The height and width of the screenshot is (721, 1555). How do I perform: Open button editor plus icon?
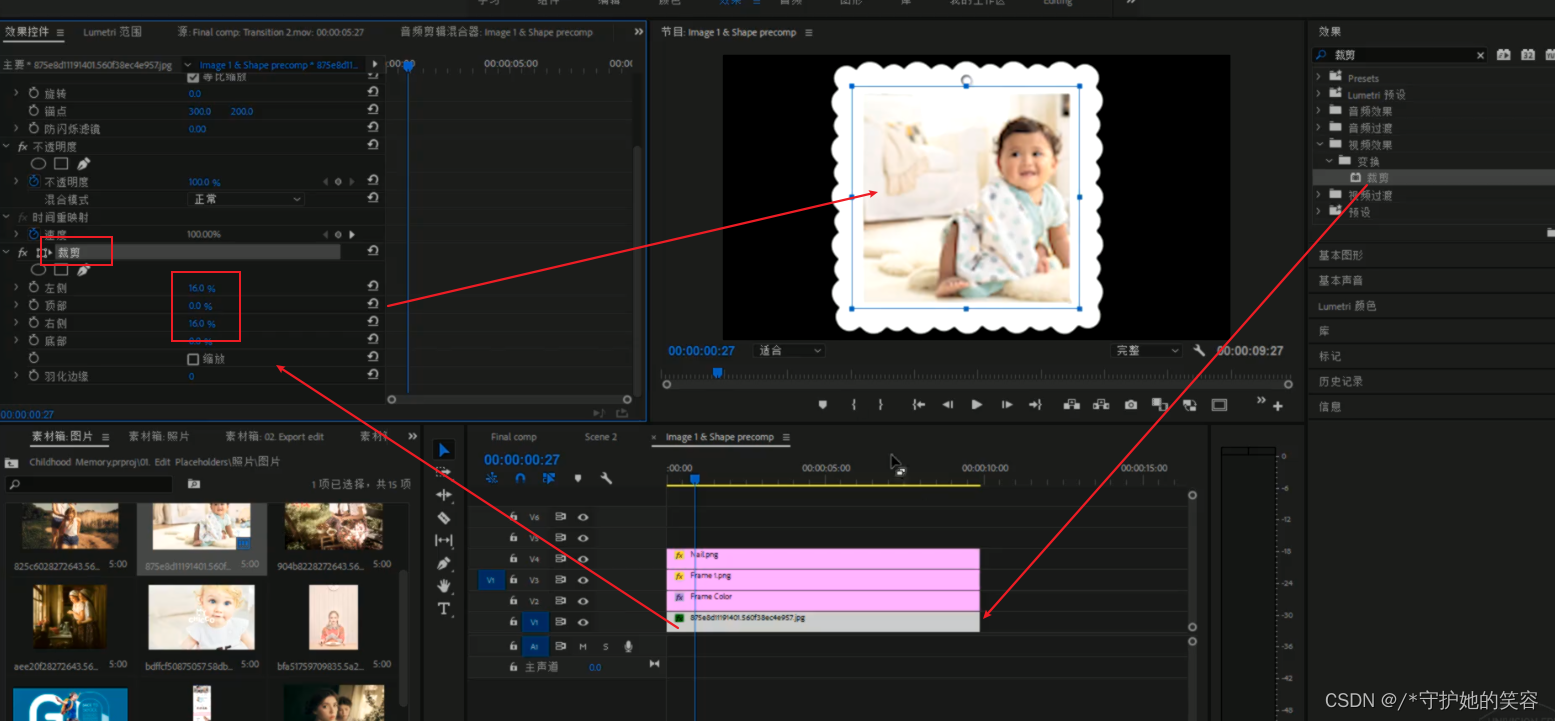point(1277,406)
